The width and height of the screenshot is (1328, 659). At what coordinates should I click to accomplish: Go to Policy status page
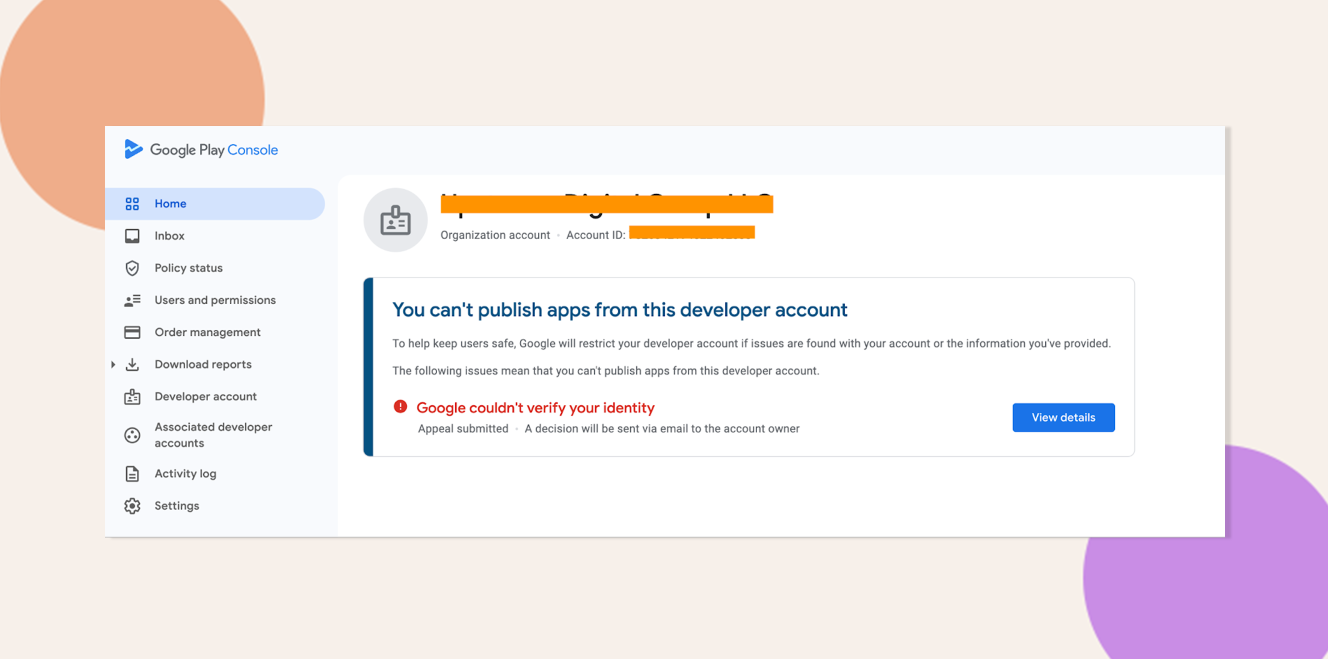[x=215, y=268]
